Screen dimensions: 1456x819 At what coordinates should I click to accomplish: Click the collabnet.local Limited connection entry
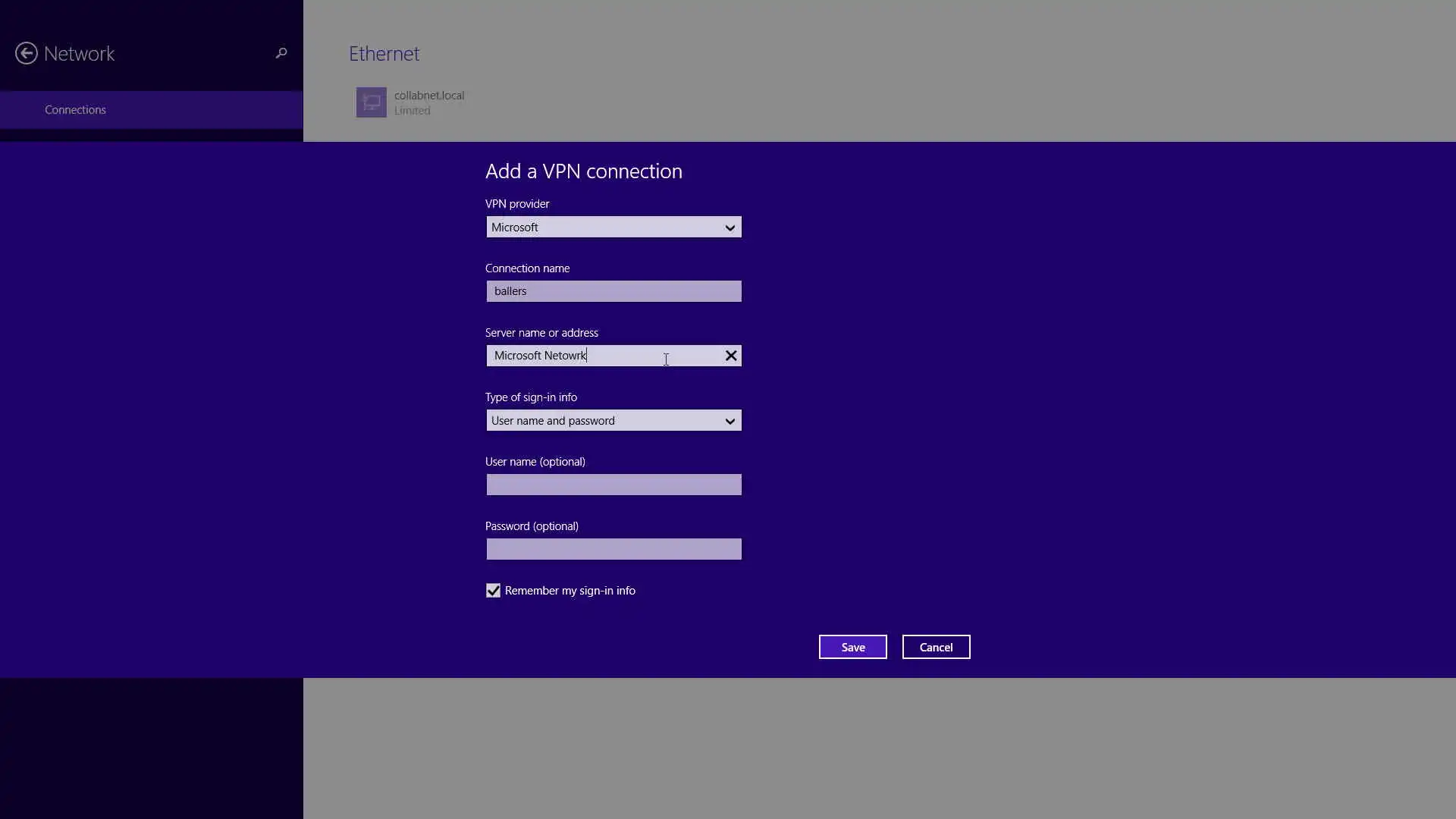[429, 102]
